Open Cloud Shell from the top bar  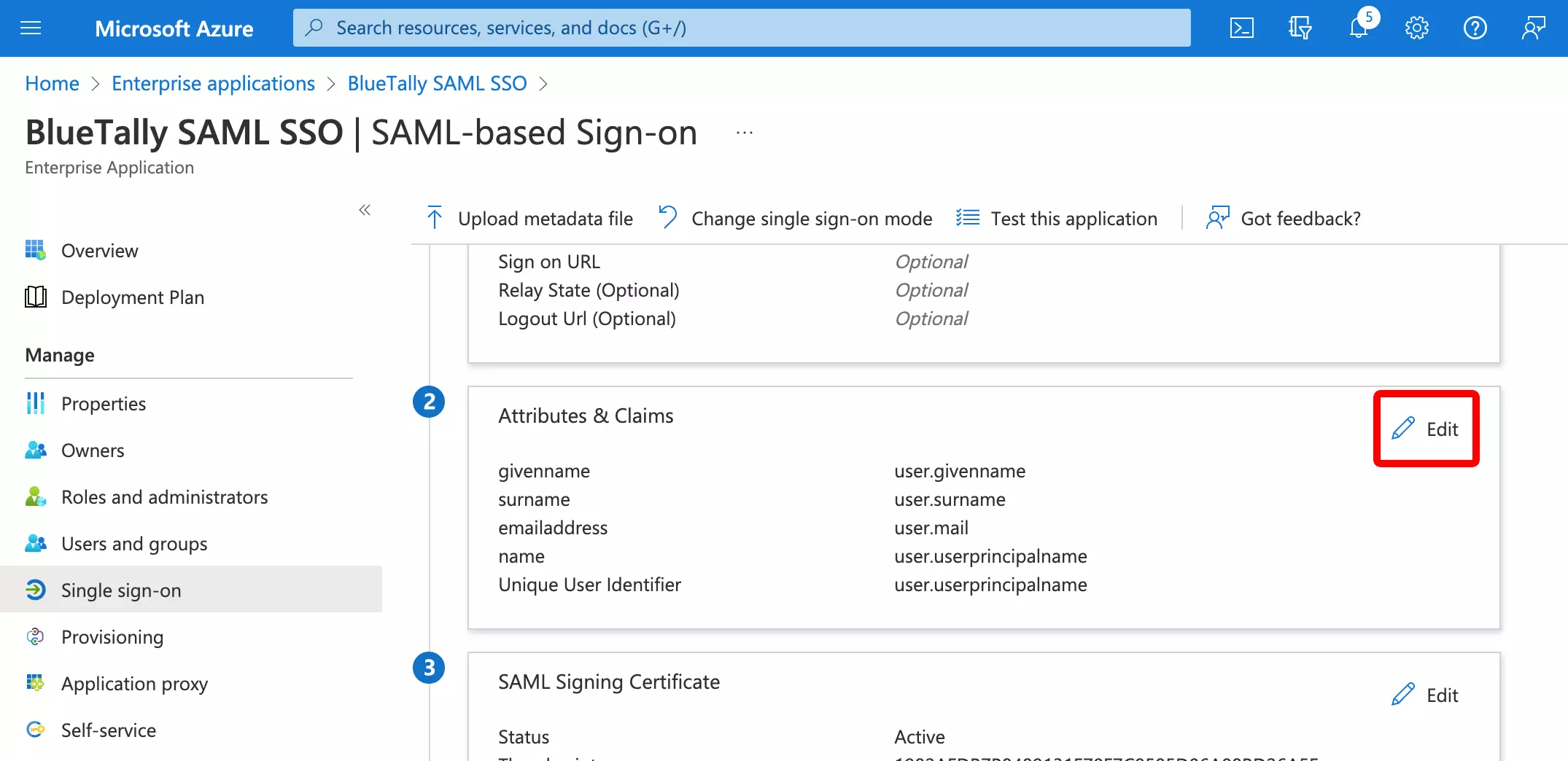1242,28
